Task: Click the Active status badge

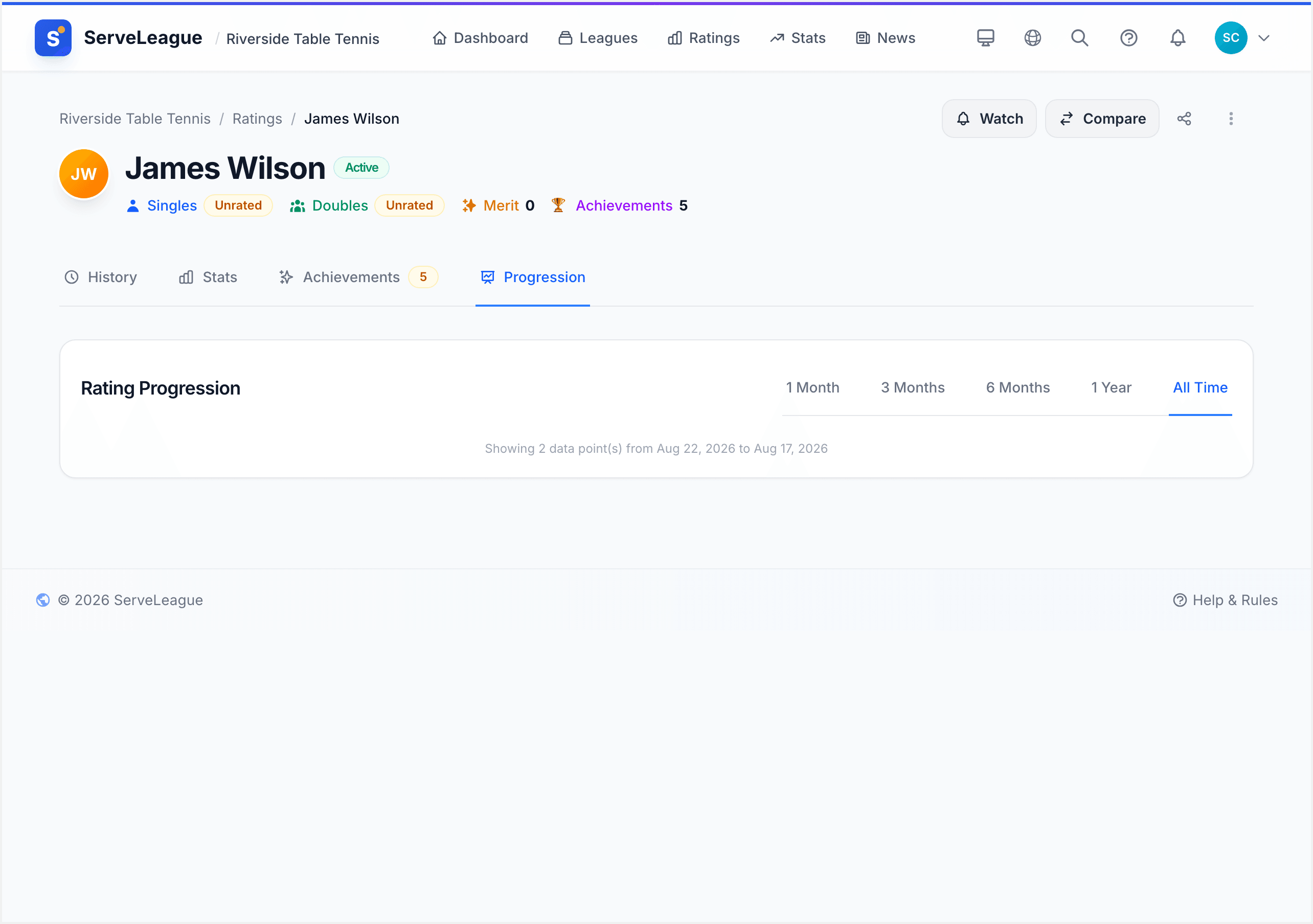Action: tap(361, 168)
